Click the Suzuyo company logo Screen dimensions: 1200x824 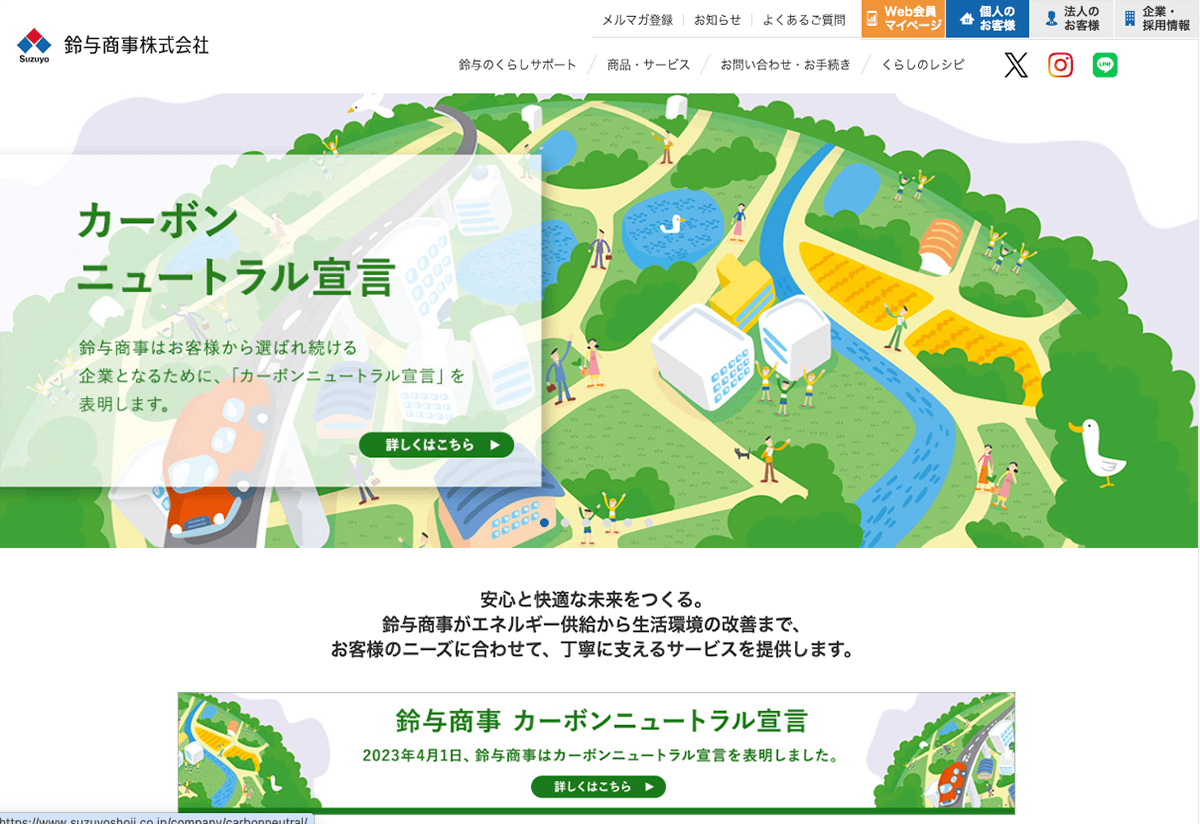coord(34,46)
